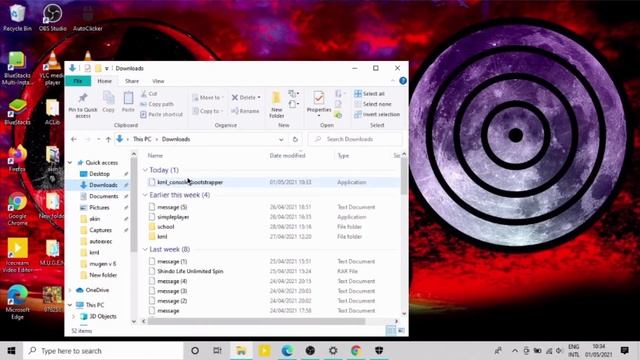Sort by Date modified column header
640x360 pixels.
point(287,156)
